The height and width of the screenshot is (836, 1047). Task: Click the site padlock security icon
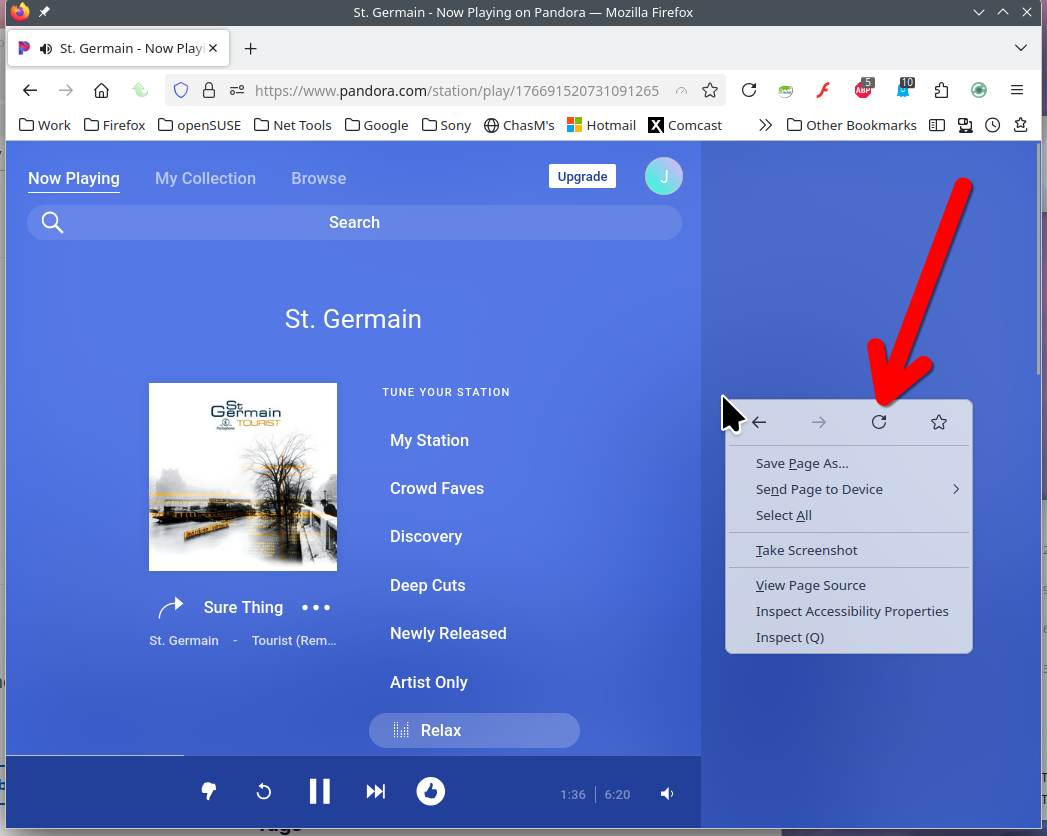(209, 90)
